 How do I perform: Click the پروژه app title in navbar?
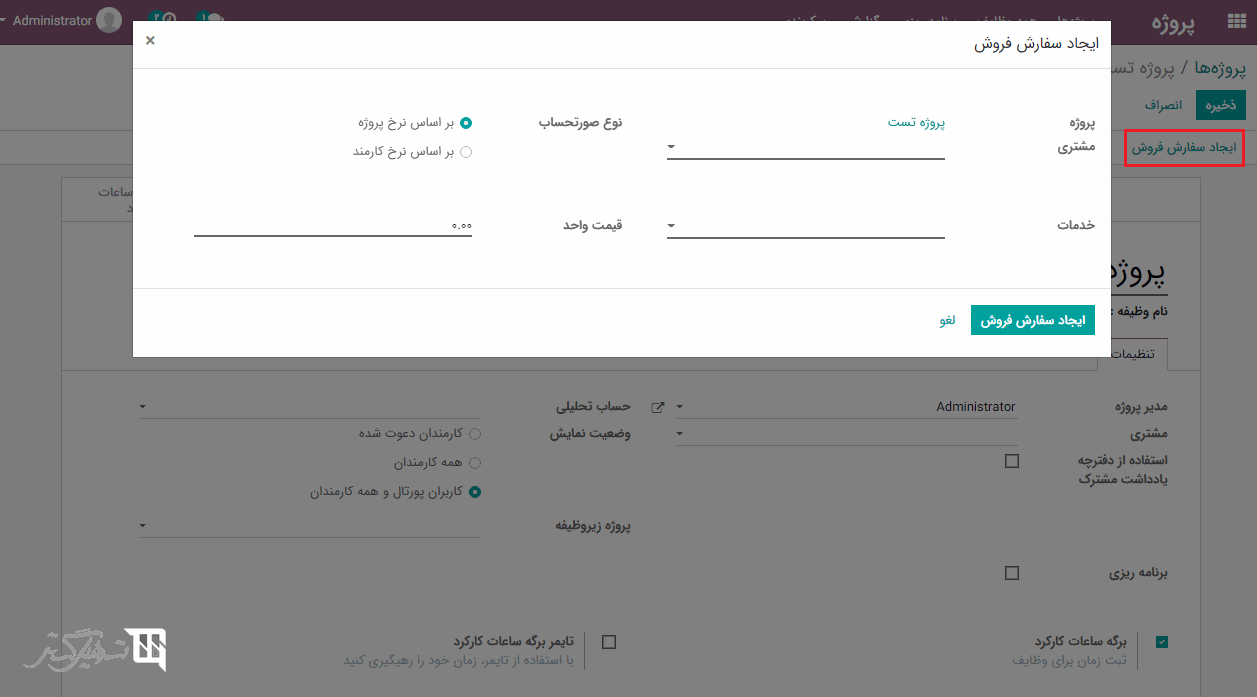coord(1173,22)
